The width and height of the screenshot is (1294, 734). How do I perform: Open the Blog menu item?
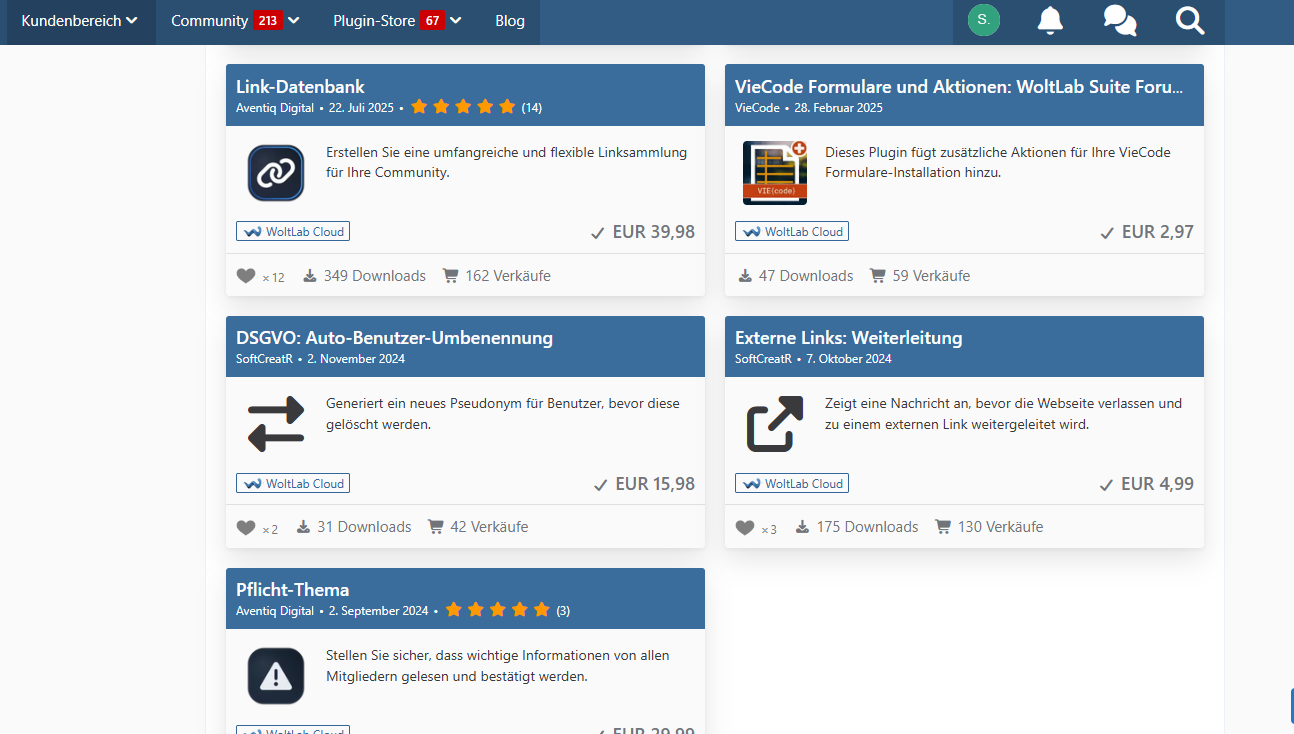(x=510, y=21)
